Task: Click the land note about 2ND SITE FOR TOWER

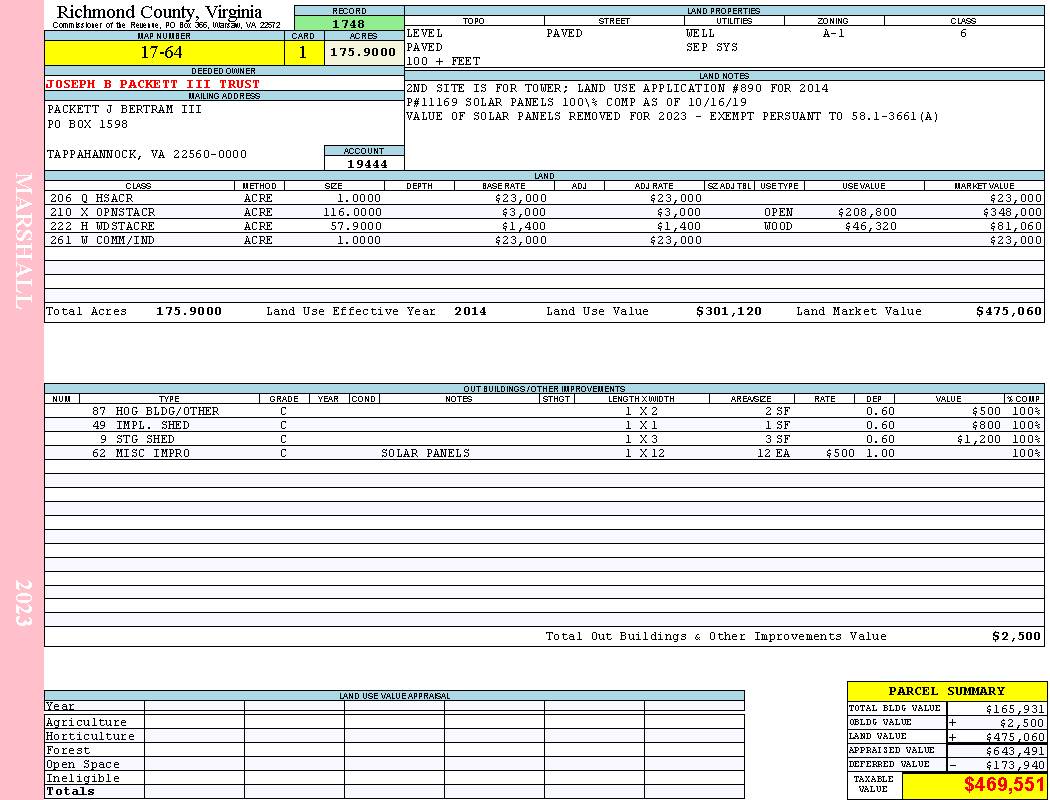Action: coord(617,88)
